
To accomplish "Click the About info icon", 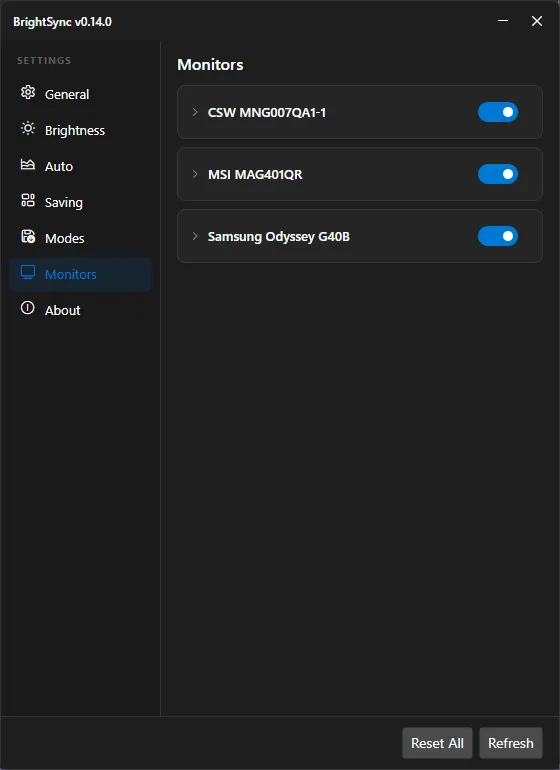I will click(x=28, y=308).
